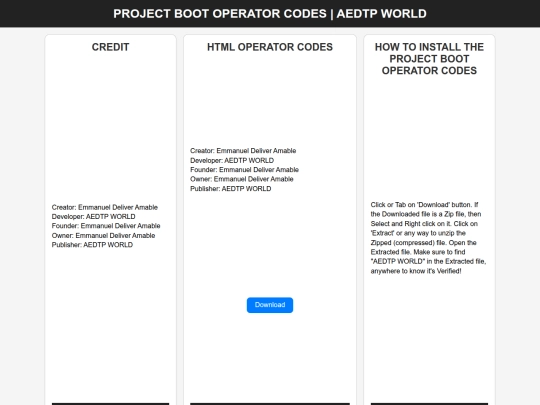The height and width of the screenshot is (405, 540).
Task: Click the HTML OPERATOR CODES heading
Action: tap(270, 47)
